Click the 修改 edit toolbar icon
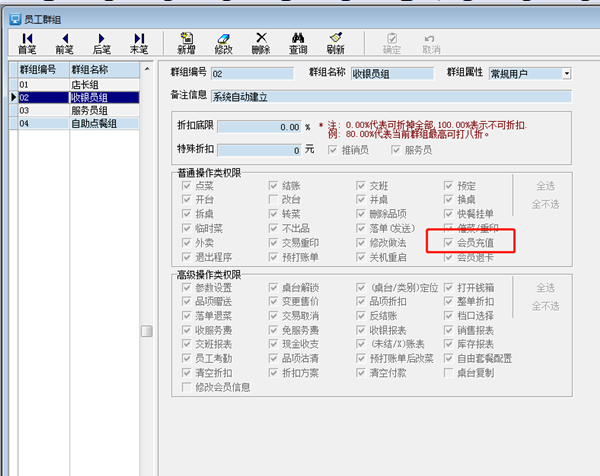Screen dimensions: 600x476 [224, 42]
